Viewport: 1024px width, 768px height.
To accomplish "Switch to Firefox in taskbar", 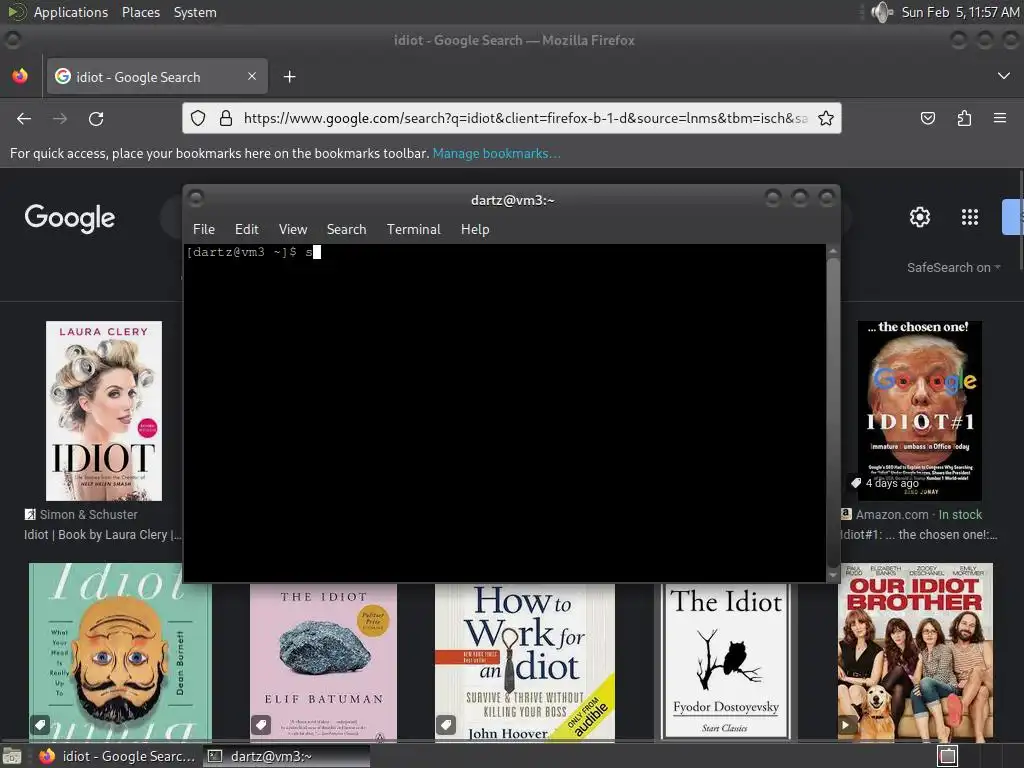I will click(x=118, y=756).
